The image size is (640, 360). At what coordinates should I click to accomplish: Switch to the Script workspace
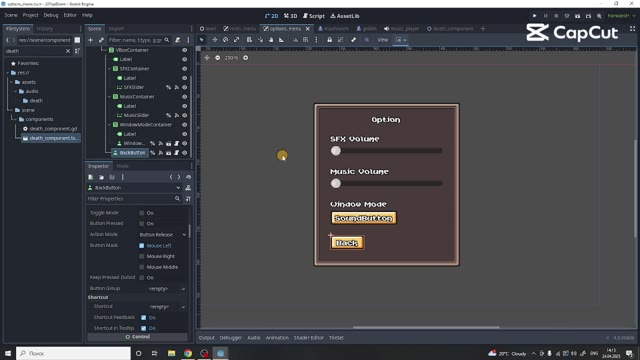point(314,16)
